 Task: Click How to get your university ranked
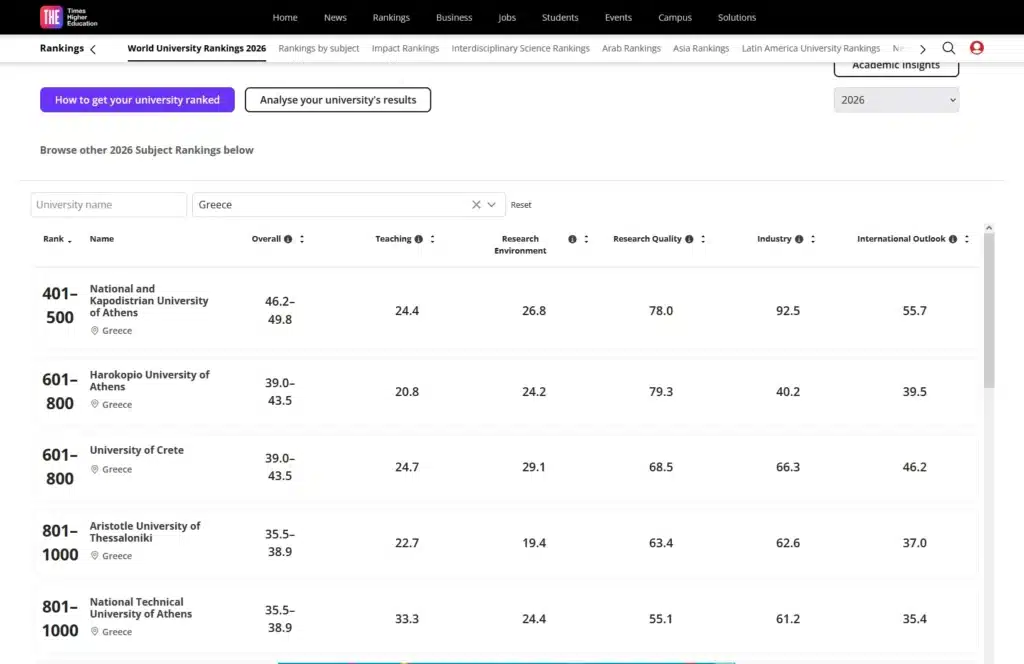(137, 100)
